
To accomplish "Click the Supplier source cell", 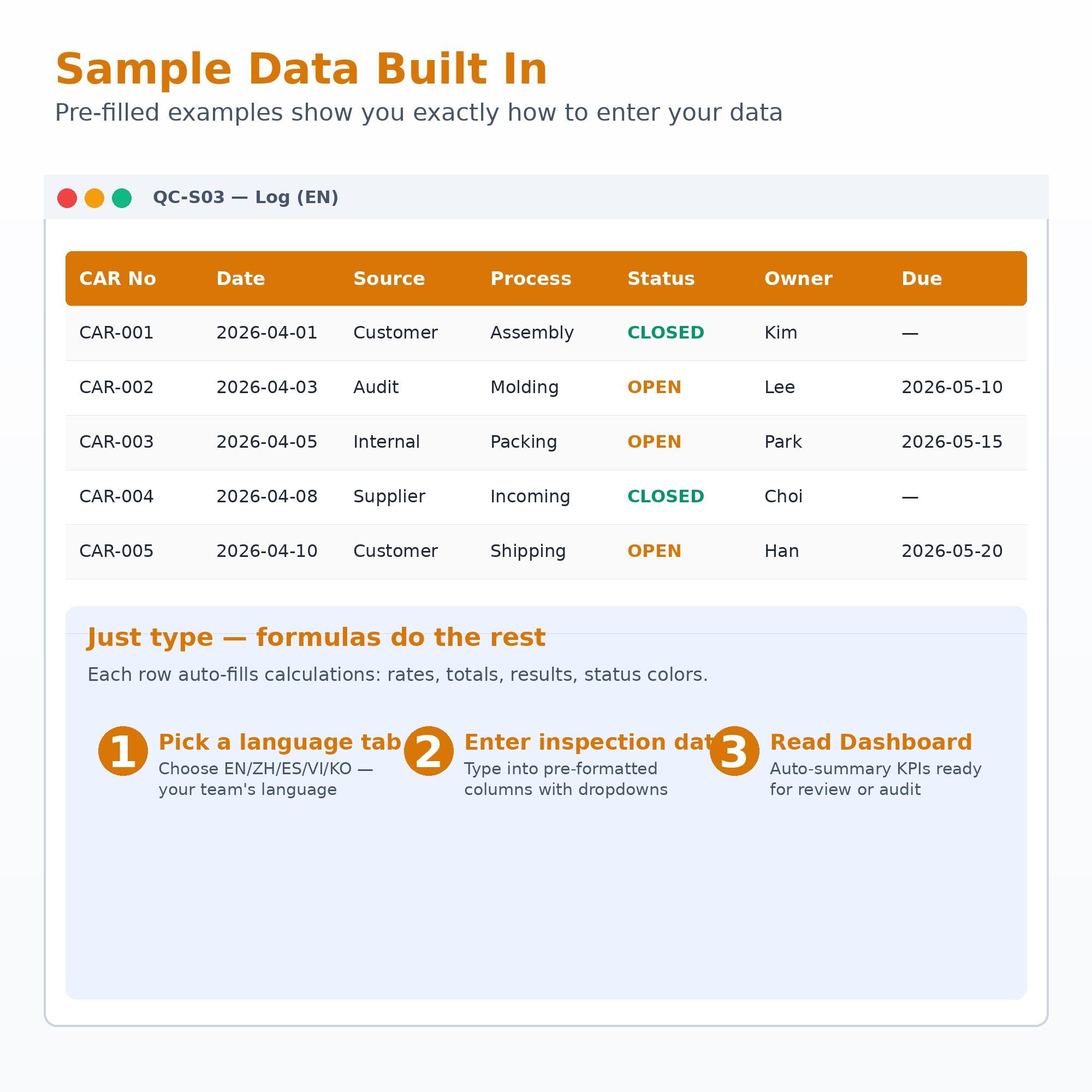I will (x=389, y=496).
